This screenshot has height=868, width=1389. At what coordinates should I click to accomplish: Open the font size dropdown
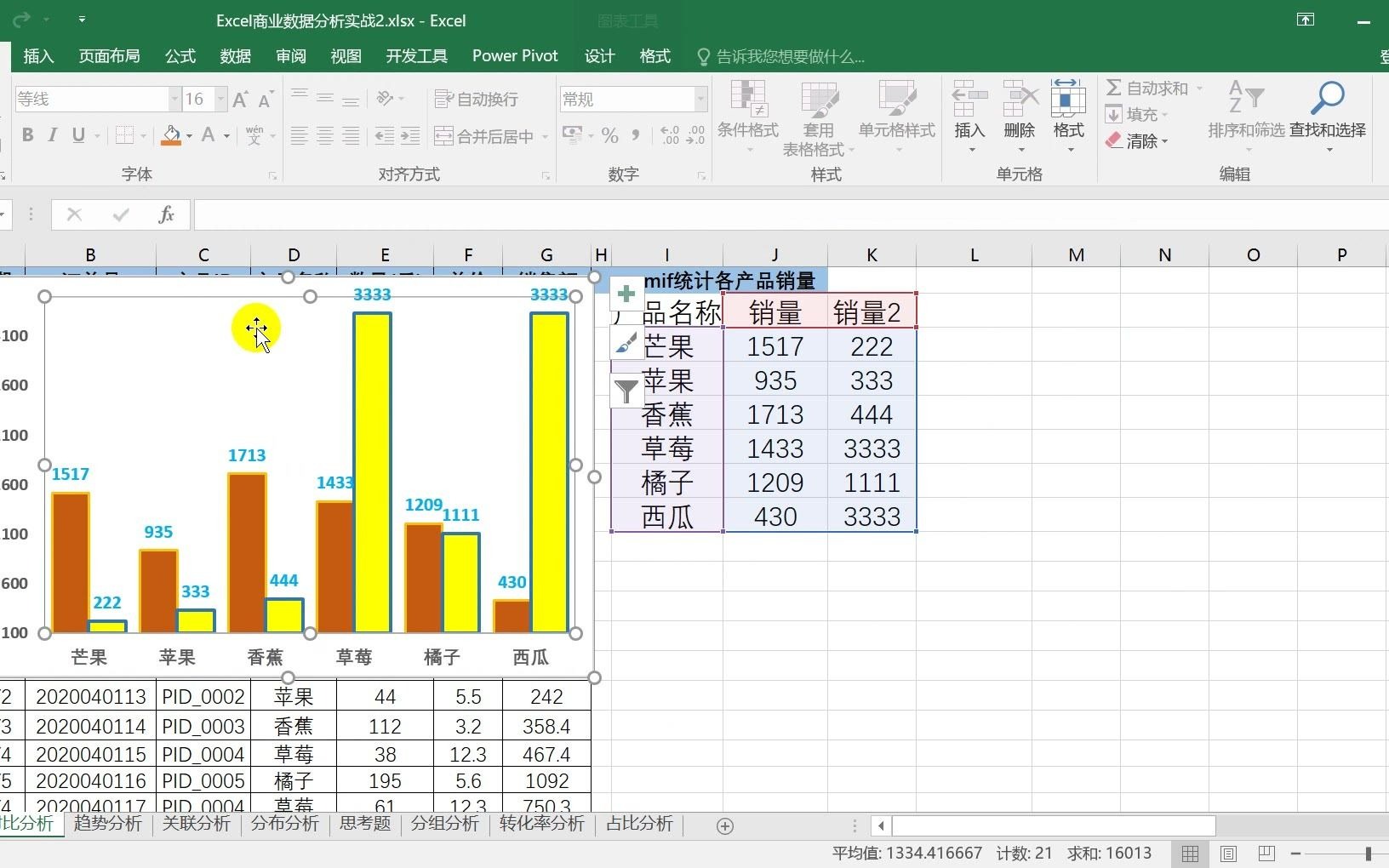(x=220, y=100)
